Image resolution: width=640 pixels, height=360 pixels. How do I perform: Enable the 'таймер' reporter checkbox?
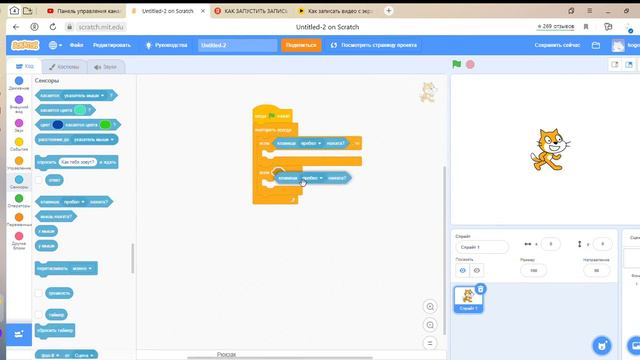pos(38,315)
